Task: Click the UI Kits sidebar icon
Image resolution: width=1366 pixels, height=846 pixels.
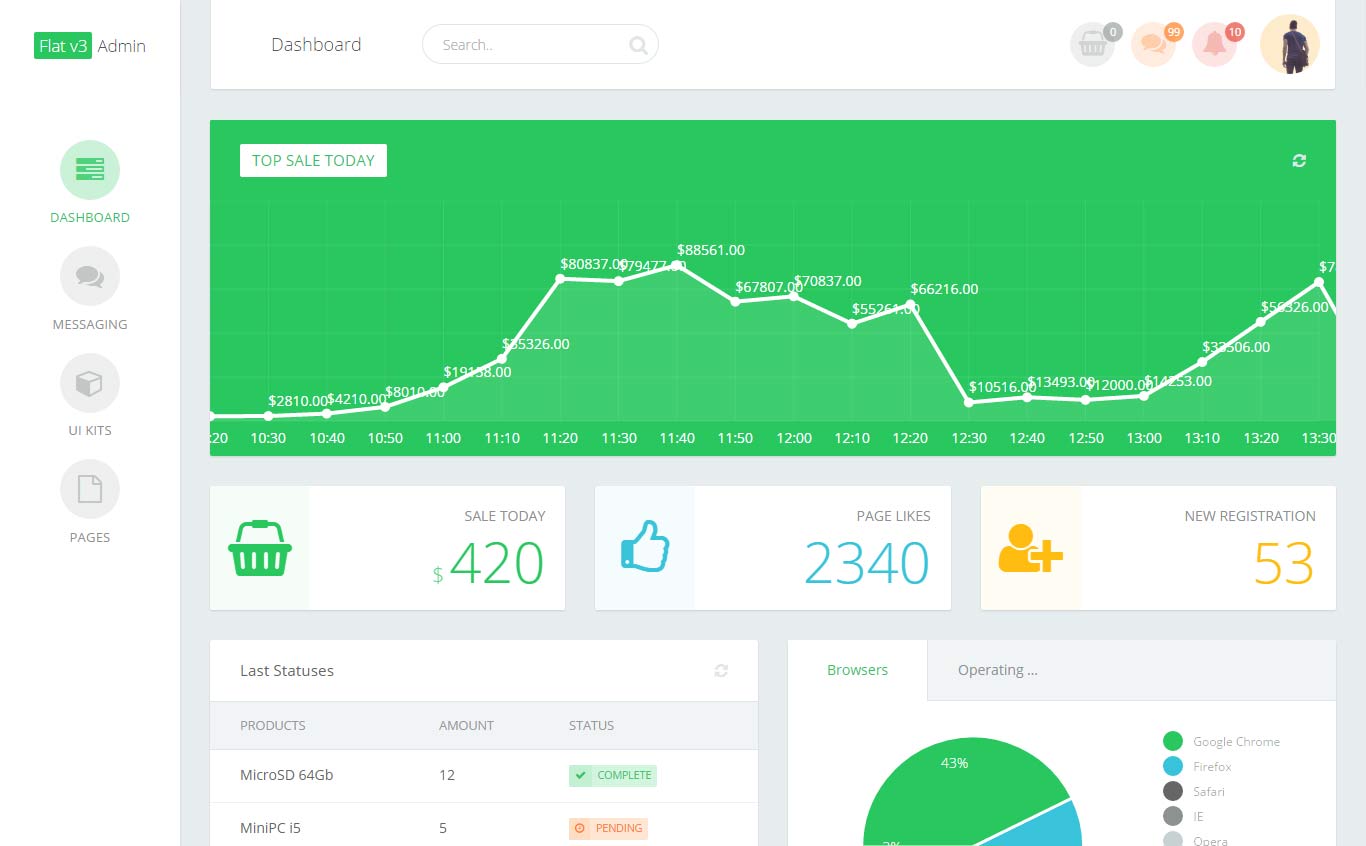Action: [x=89, y=383]
